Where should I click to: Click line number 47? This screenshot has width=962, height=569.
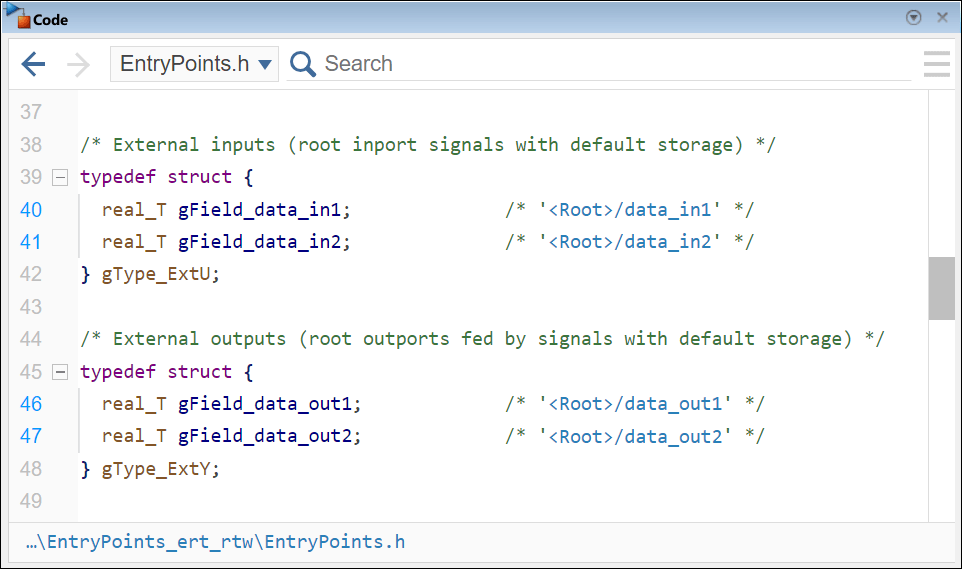coord(31,436)
